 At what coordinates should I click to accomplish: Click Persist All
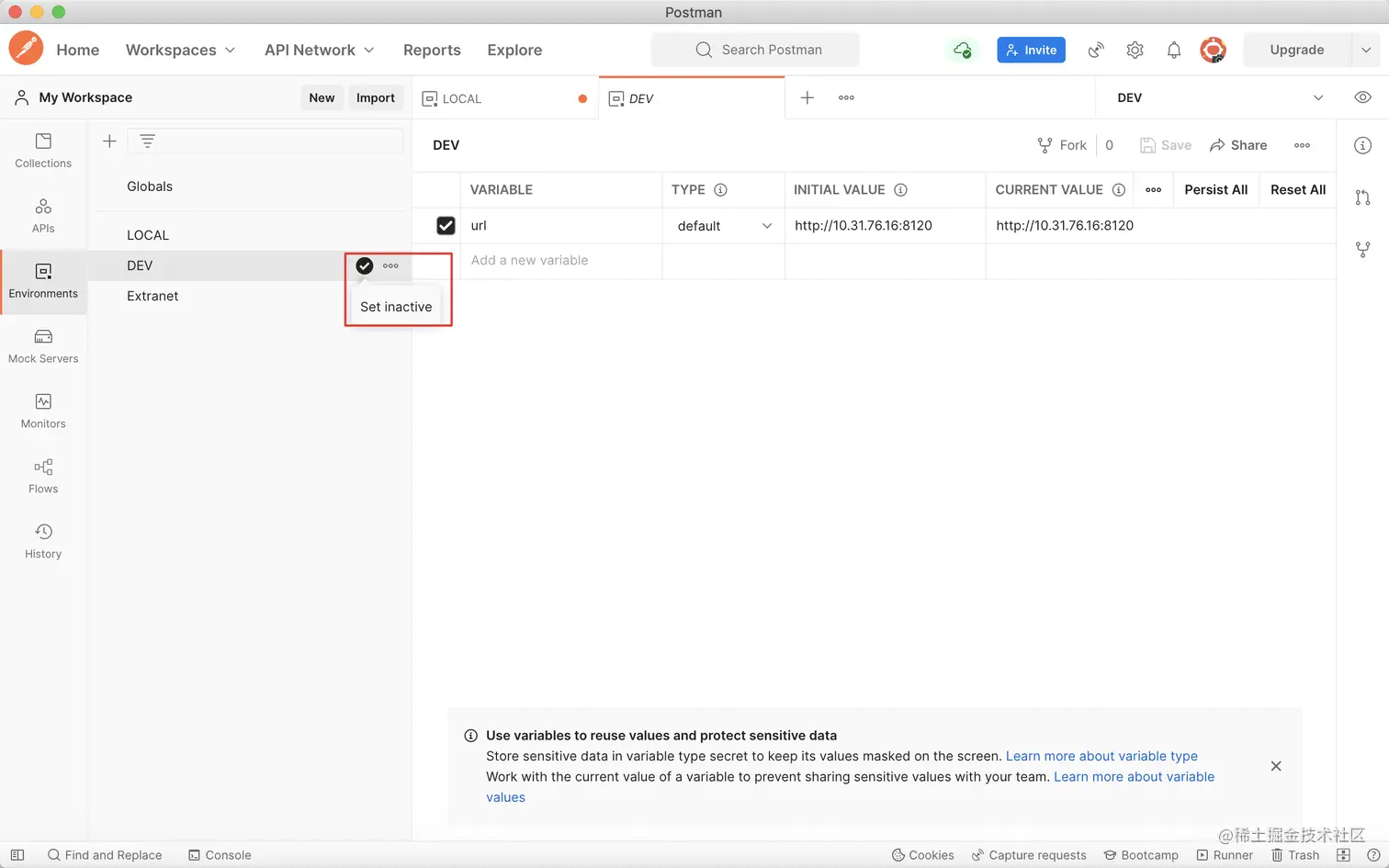(x=1215, y=190)
